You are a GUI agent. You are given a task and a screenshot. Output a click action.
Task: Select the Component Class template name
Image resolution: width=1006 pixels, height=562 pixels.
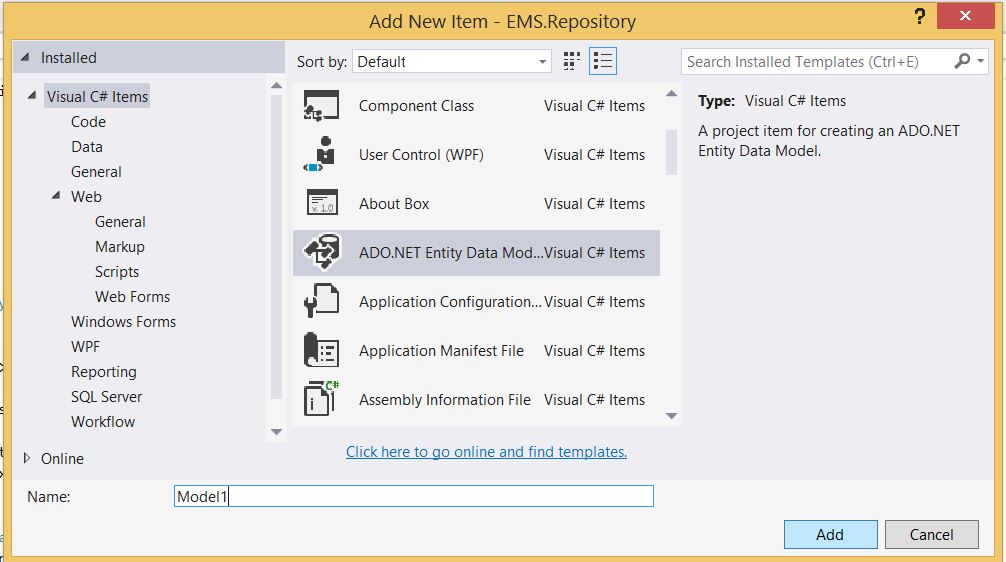point(416,106)
